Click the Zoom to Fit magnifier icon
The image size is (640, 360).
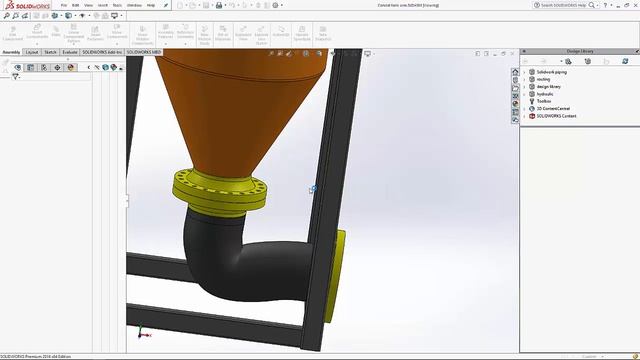(7, 16)
